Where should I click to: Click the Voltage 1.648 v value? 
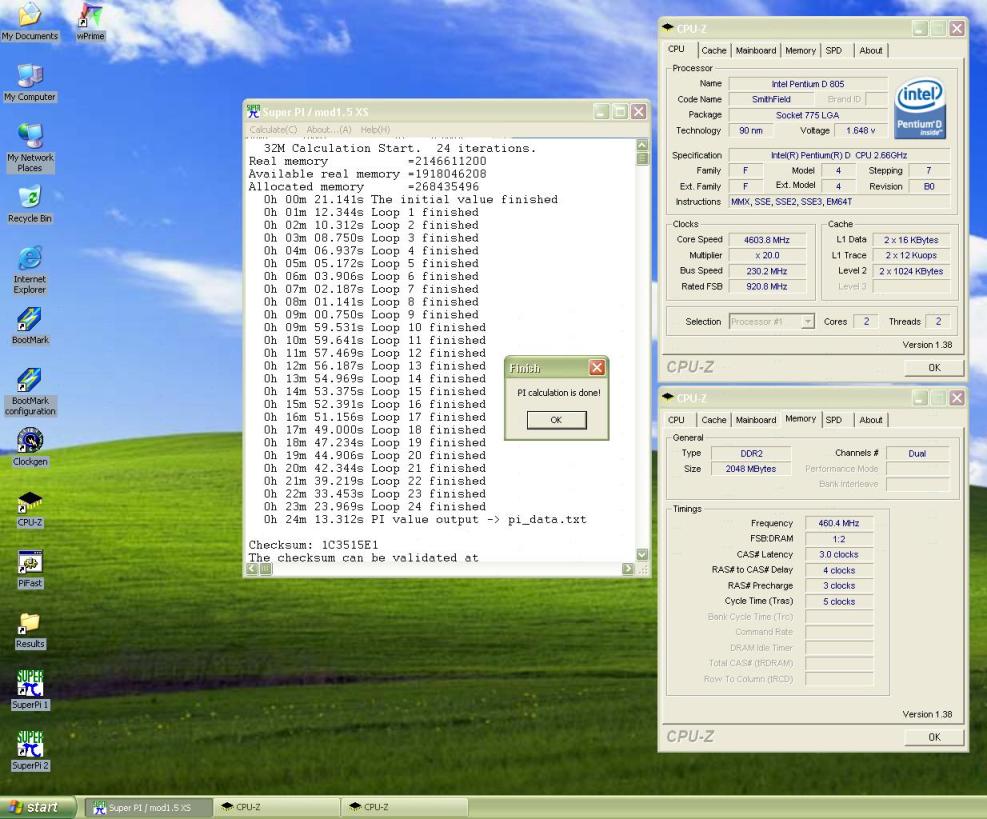click(860, 130)
